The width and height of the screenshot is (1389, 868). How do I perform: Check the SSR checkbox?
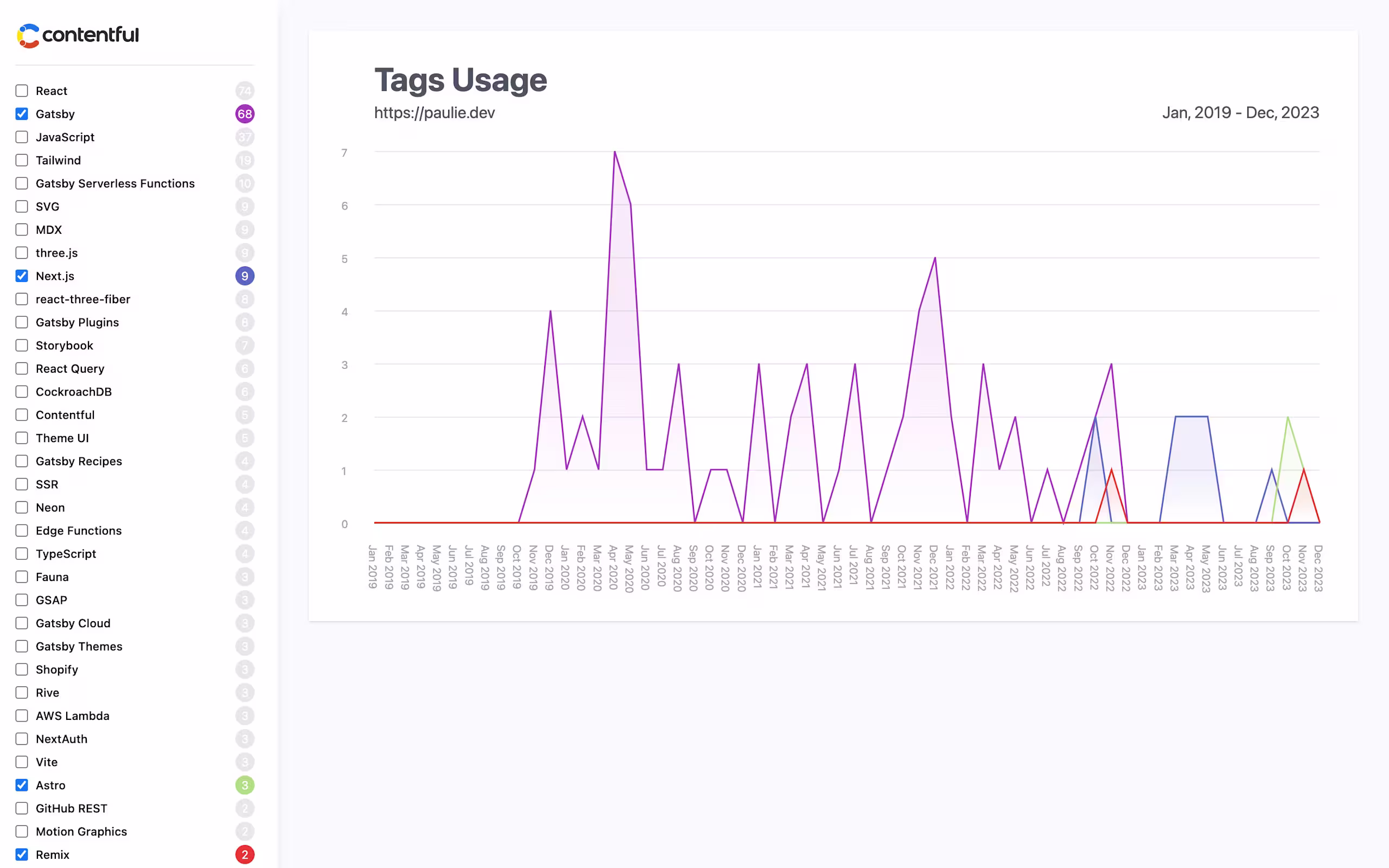click(22, 484)
